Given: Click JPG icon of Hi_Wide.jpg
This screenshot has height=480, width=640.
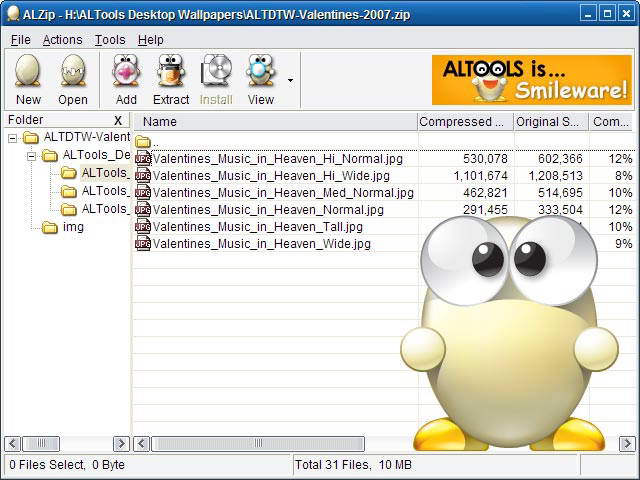Looking at the screenshot, I should coord(143,176).
